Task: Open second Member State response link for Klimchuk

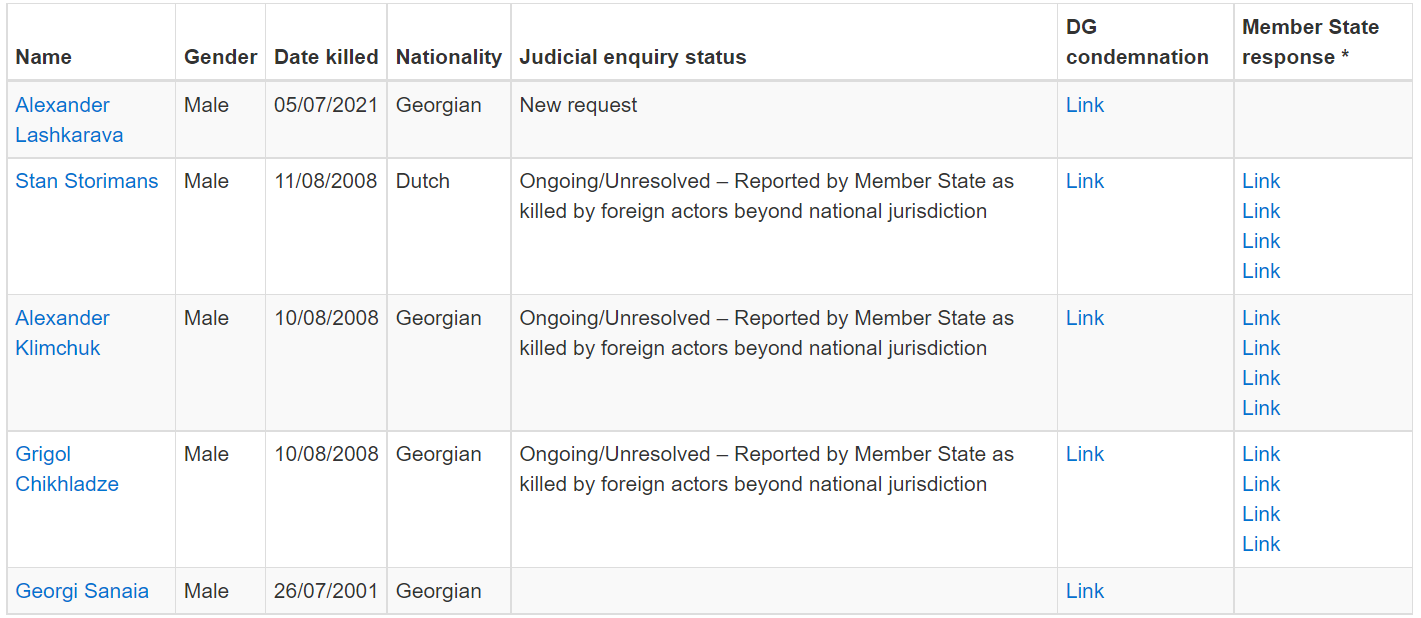Action: coord(1261,348)
